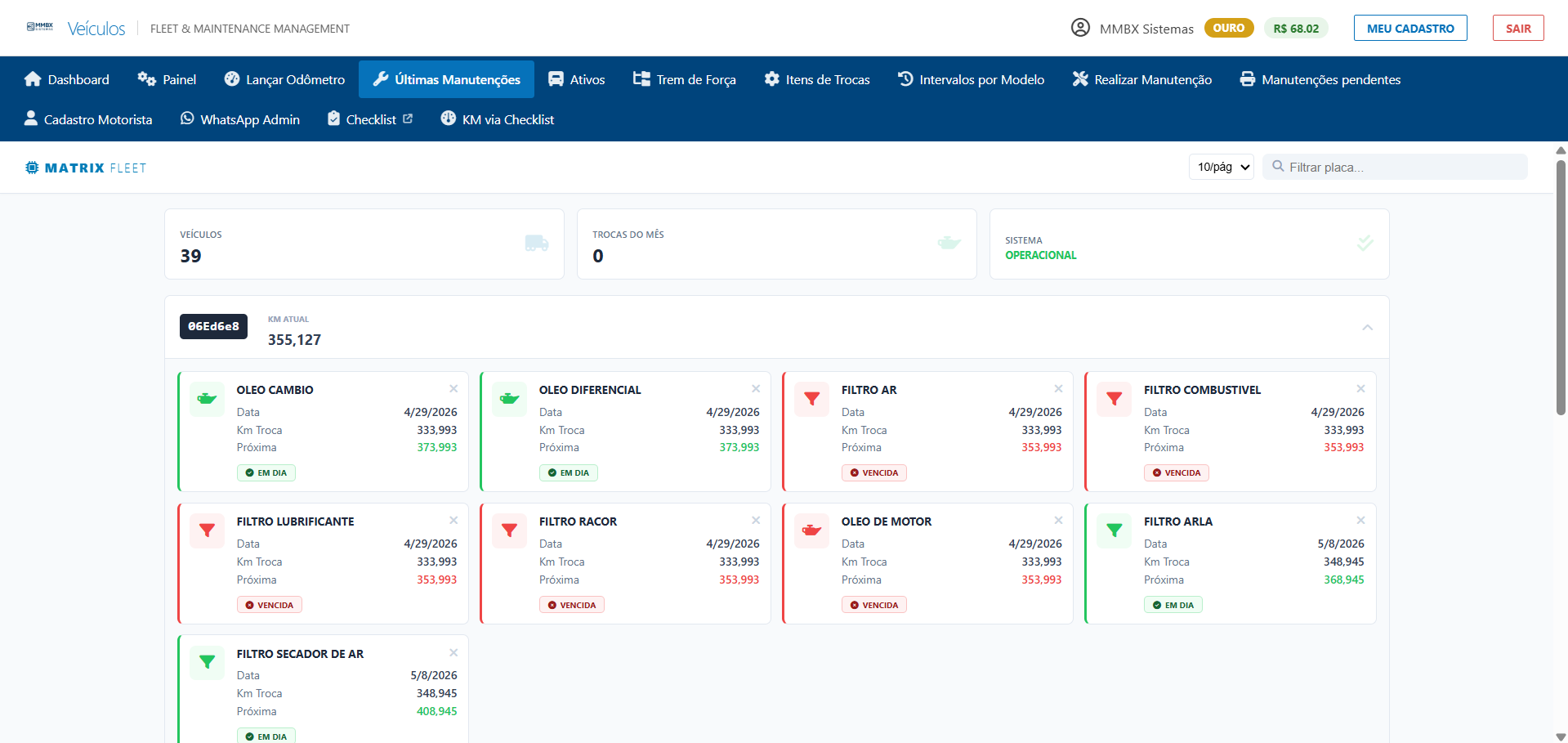Click the Matrix Fleet chip logo icon
1568x743 pixels.
32,168
